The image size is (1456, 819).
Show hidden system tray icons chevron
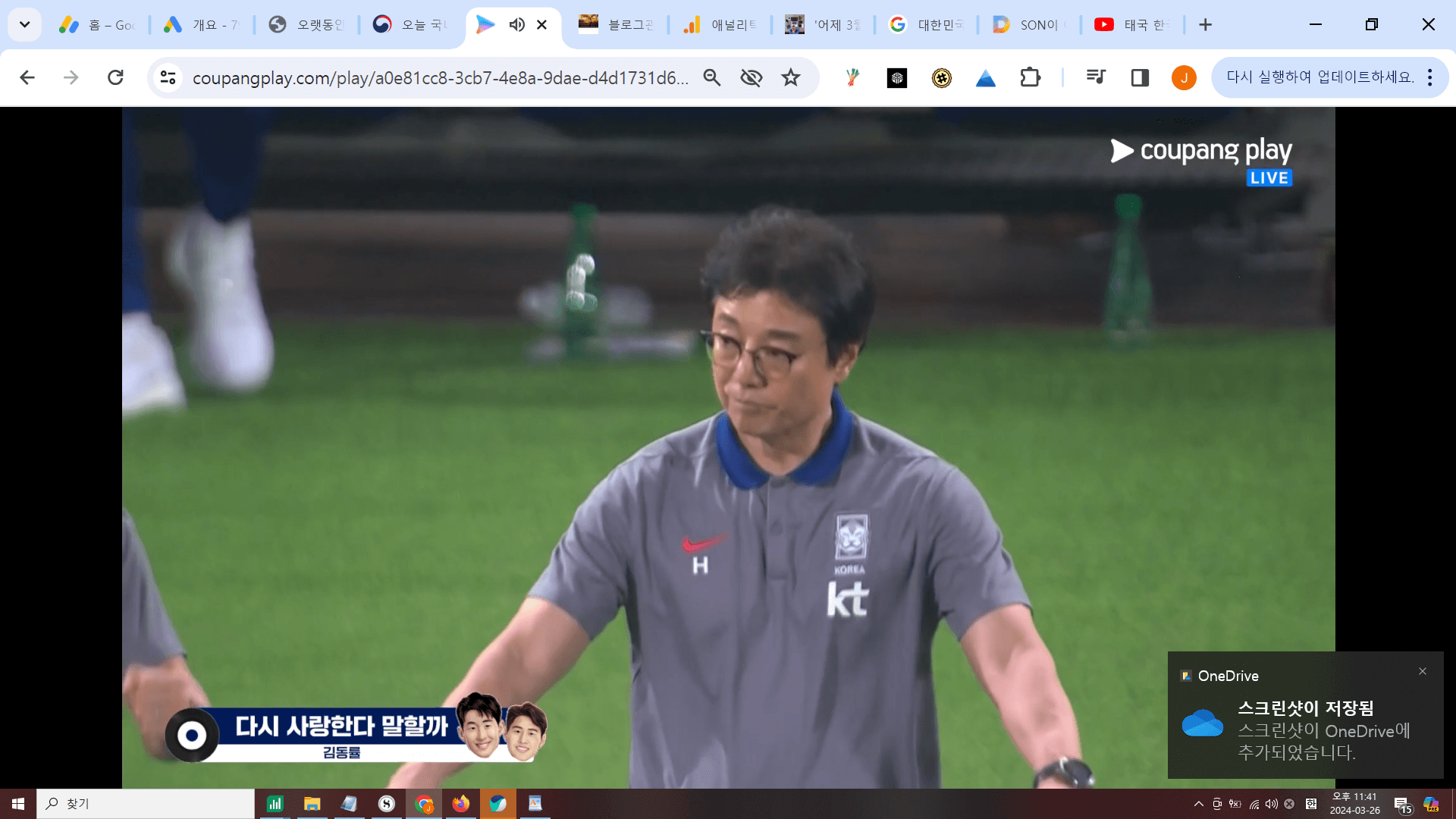tap(1198, 804)
